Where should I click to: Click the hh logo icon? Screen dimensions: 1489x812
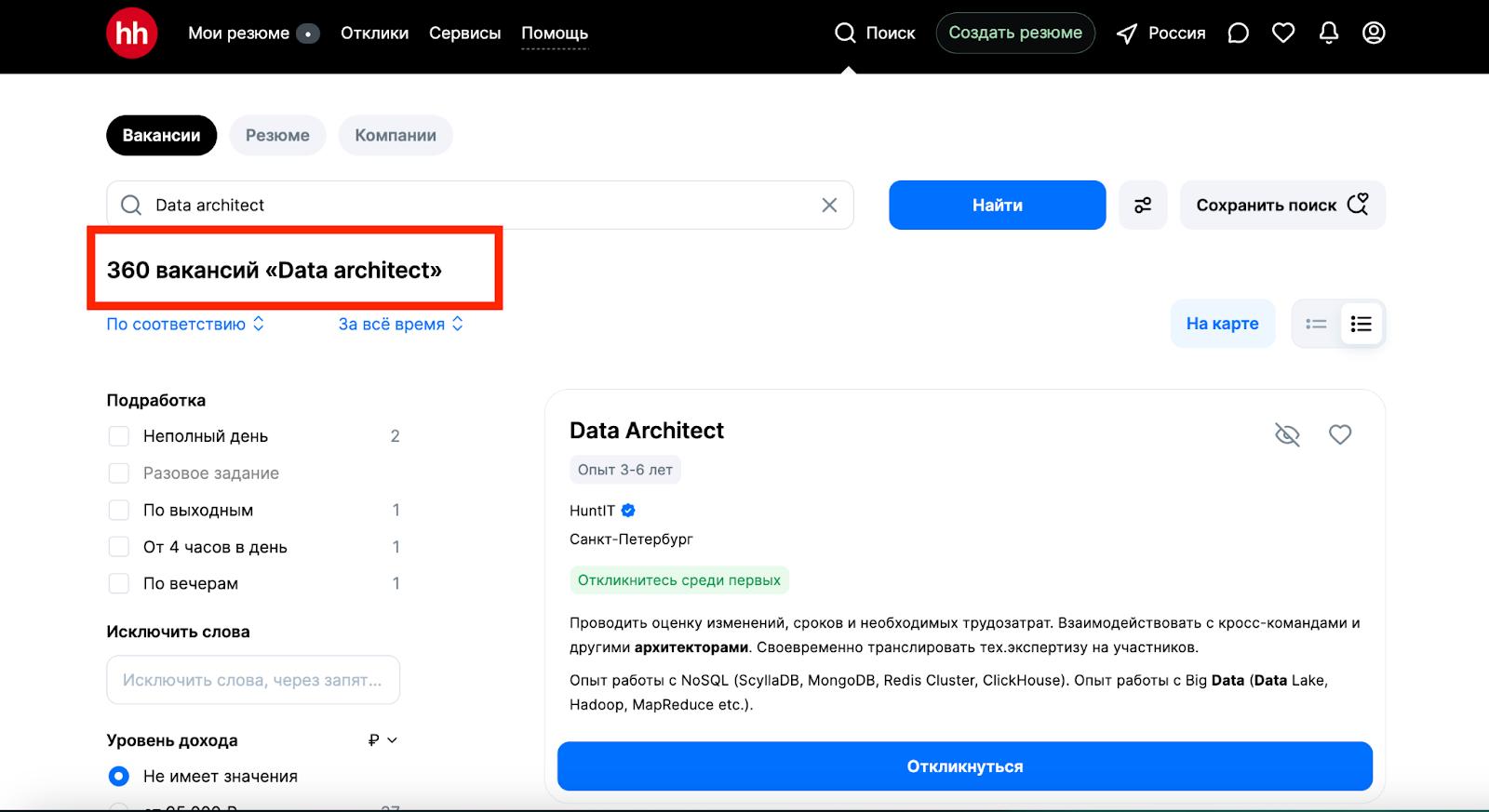[131, 33]
